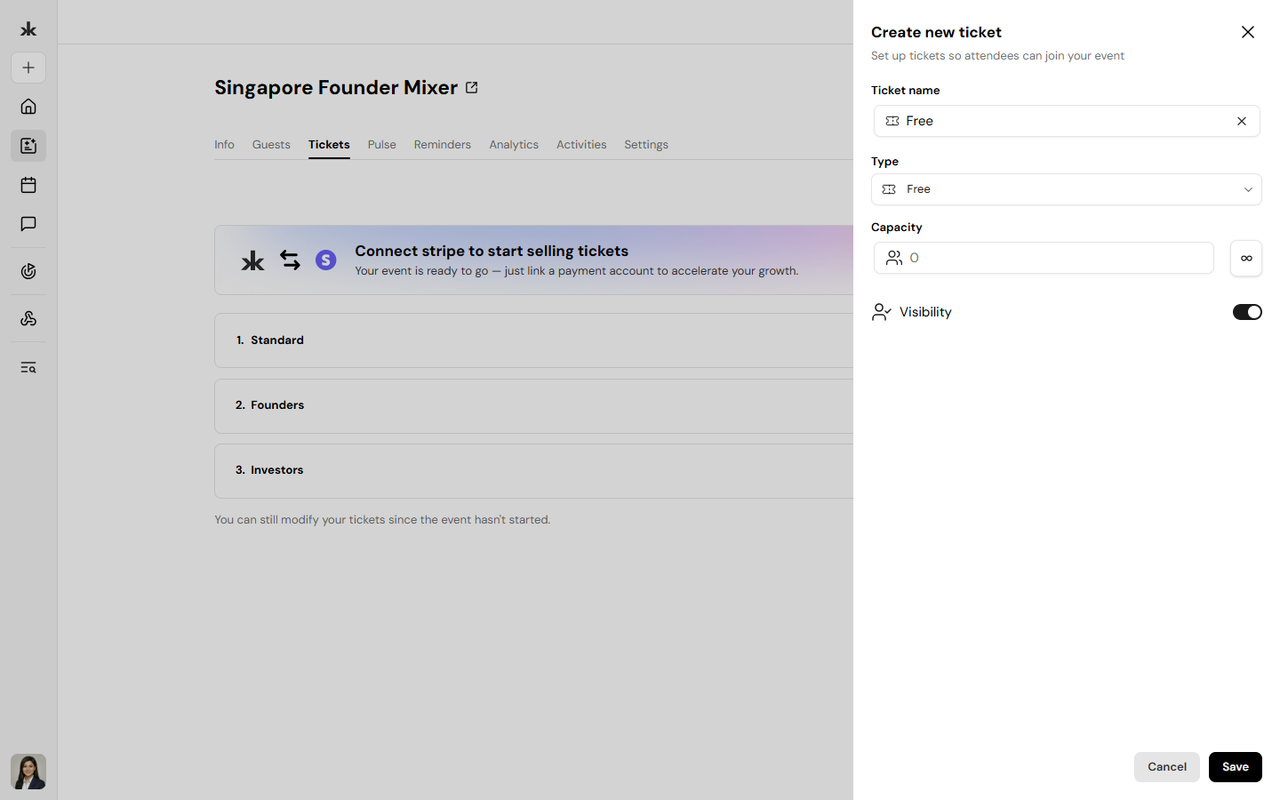Switch to the Pulse tab

[382, 144]
